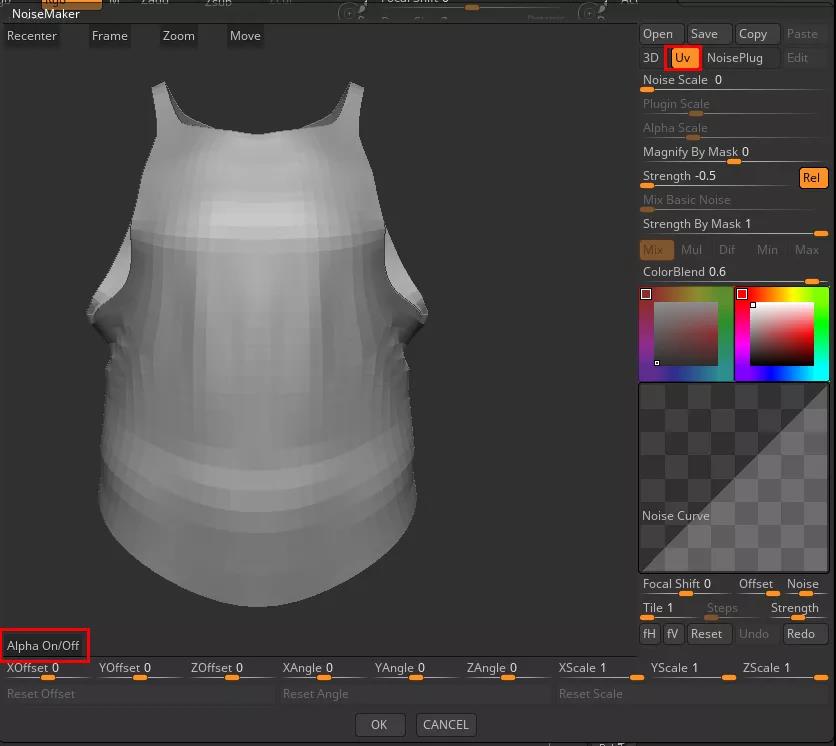The width and height of the screenshot is (836, 746).
Task: Confirm the noise with OK
Action: [379, 725]
